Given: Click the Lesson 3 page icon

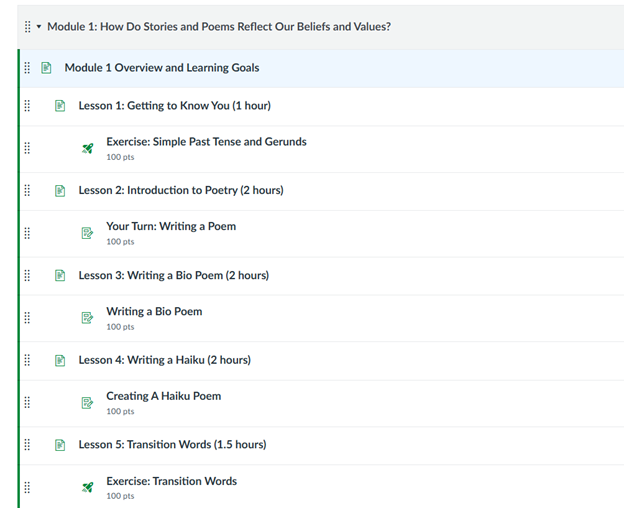Looking at the screenshot, I should pyautogui.click(x=60, y=275).
